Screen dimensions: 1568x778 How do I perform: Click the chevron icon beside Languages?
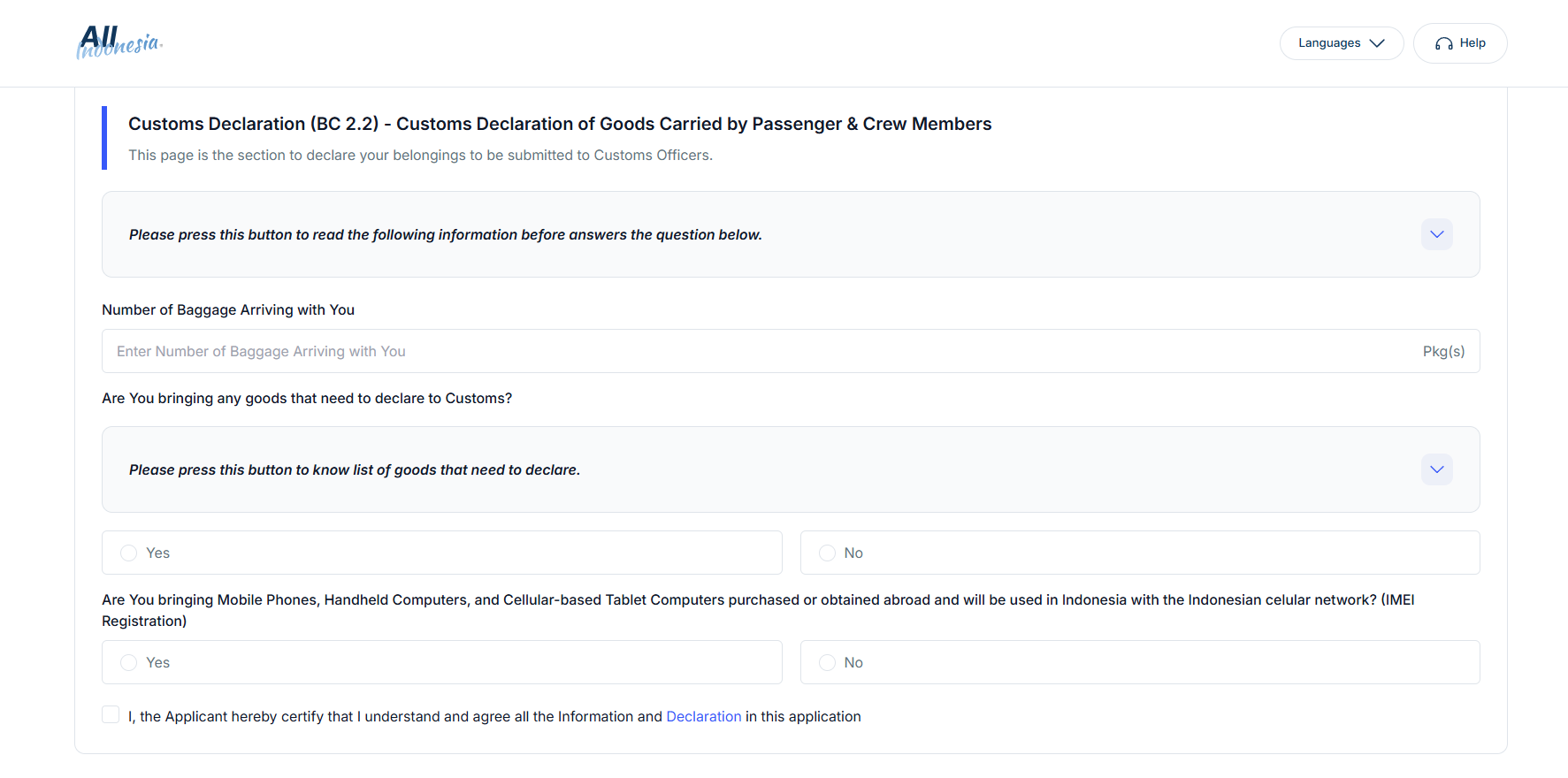(1377, 42)
